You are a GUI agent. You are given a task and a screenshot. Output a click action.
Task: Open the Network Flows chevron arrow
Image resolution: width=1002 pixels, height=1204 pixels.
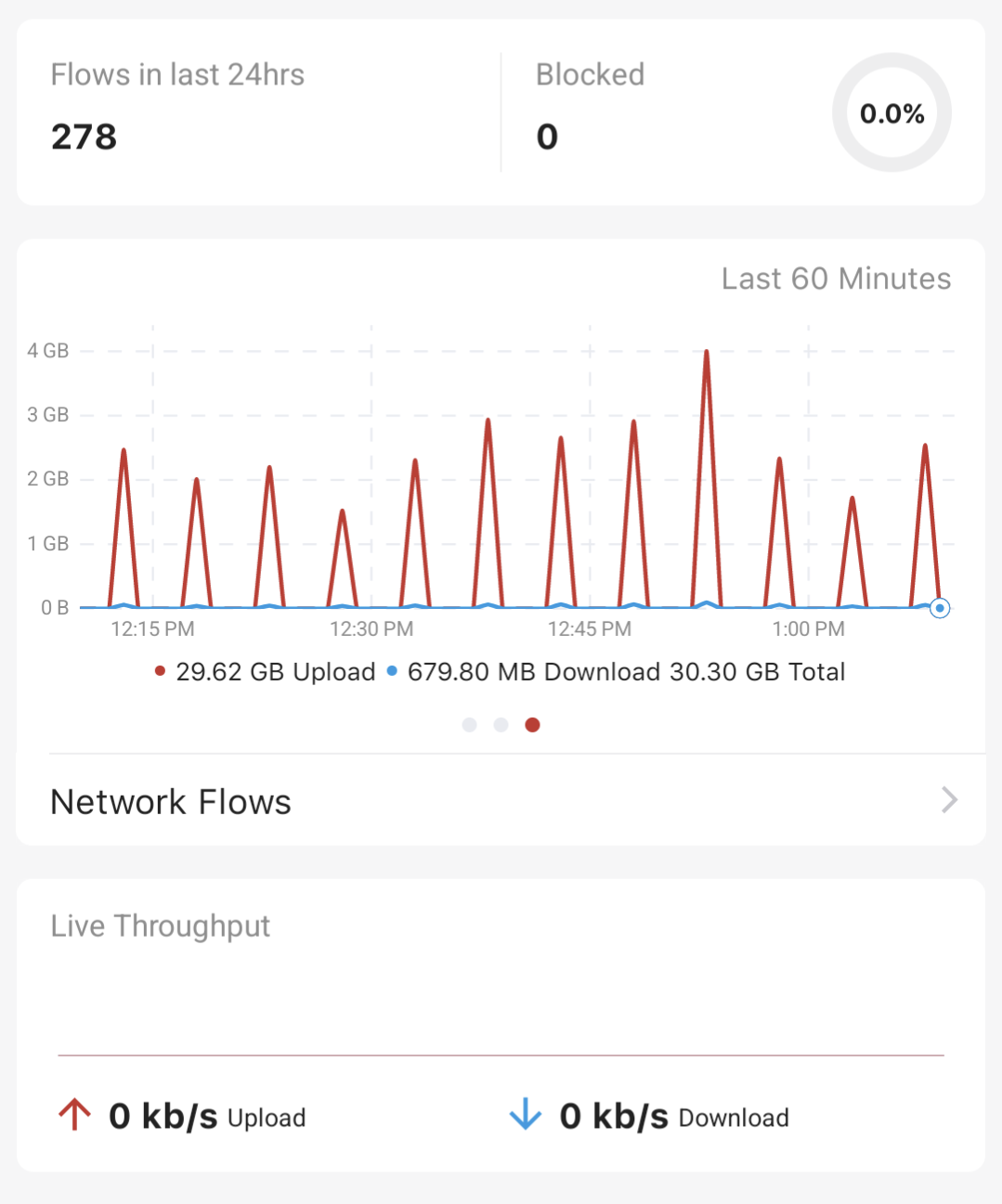[x=948, y=800]
